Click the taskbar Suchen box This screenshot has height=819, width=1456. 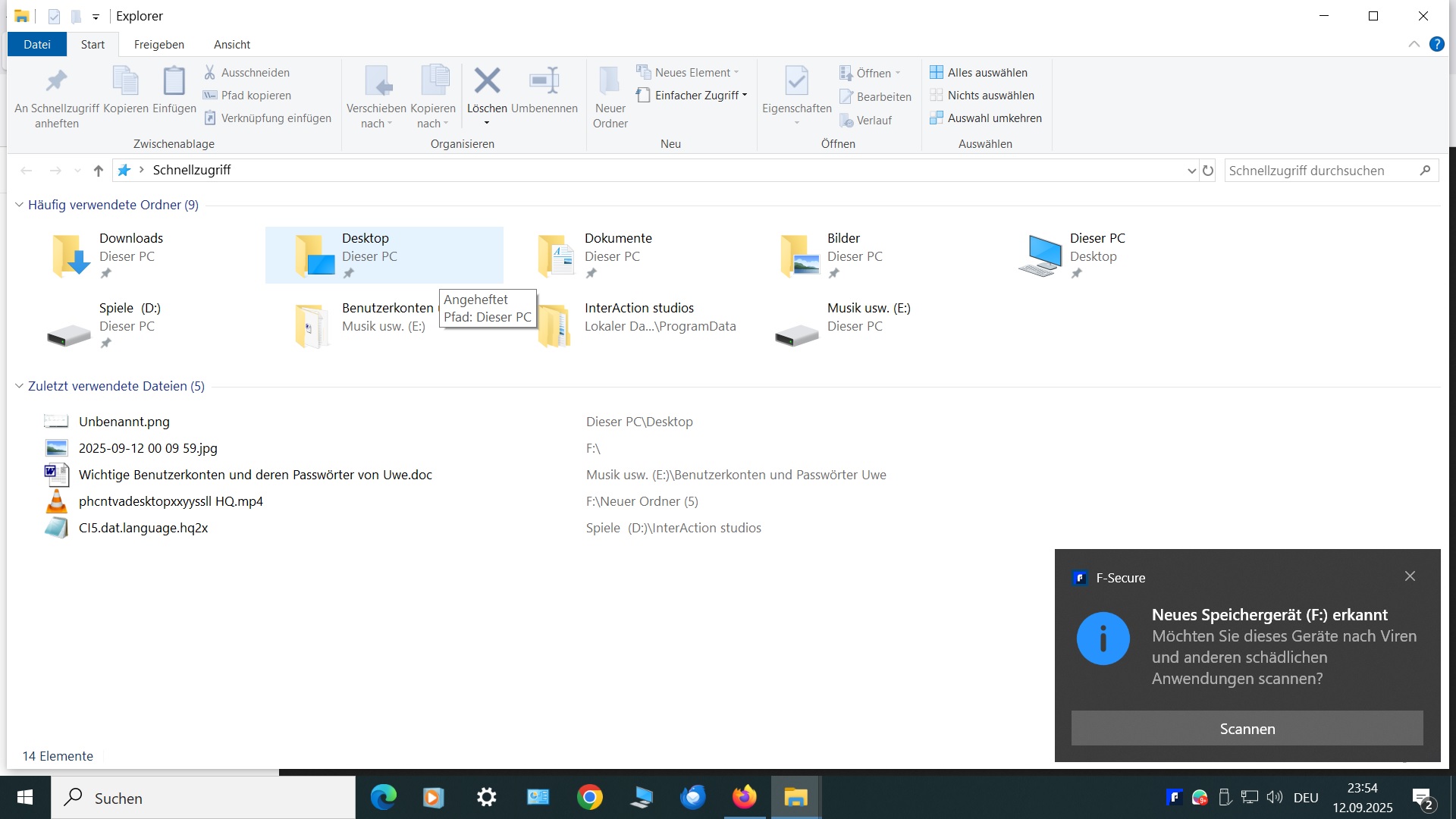[x=203, y=798]
